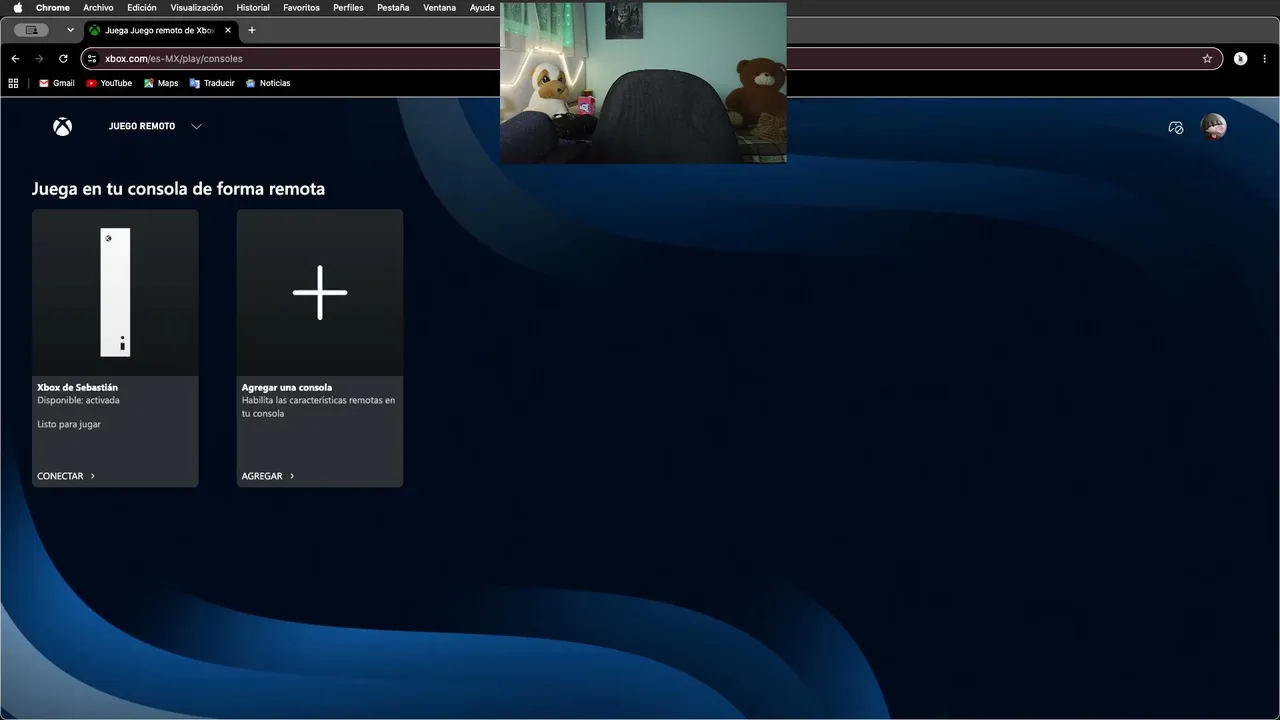Open the Gmail bookmark
1280x720 pixels.
coord(57,83)
